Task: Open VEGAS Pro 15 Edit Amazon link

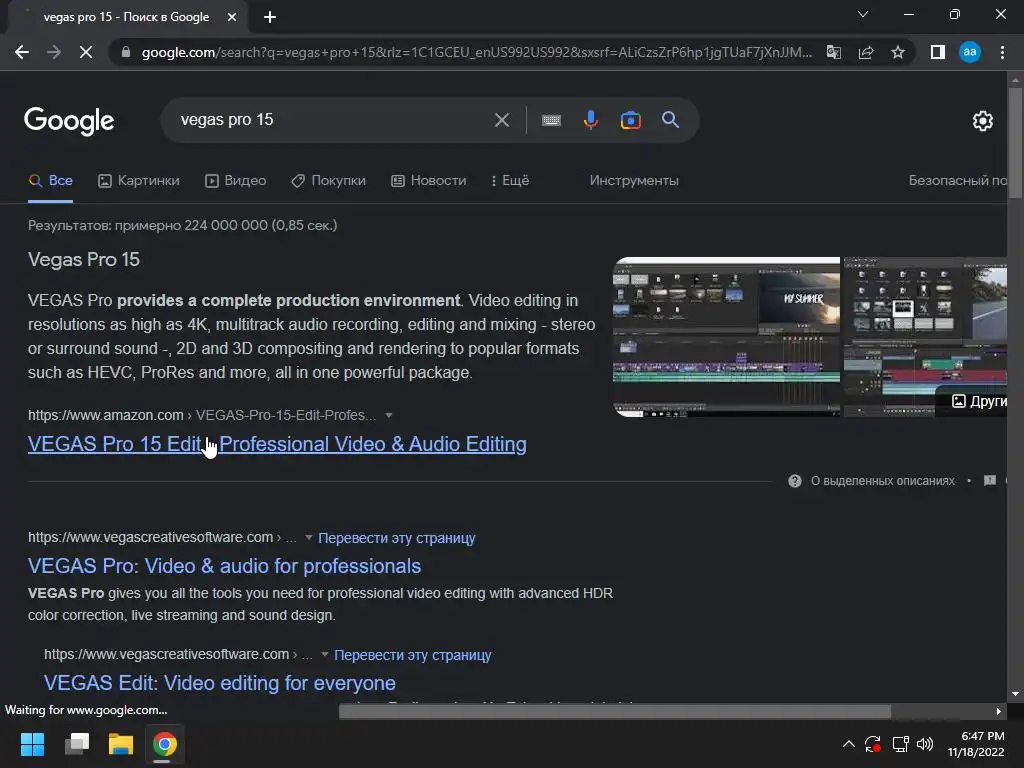Action: [277, 444]
